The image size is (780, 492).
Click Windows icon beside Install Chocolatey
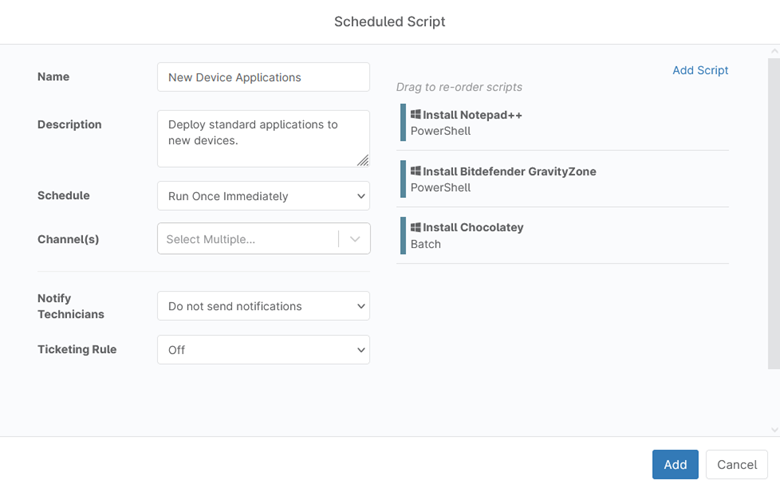[x=416, y=227]
